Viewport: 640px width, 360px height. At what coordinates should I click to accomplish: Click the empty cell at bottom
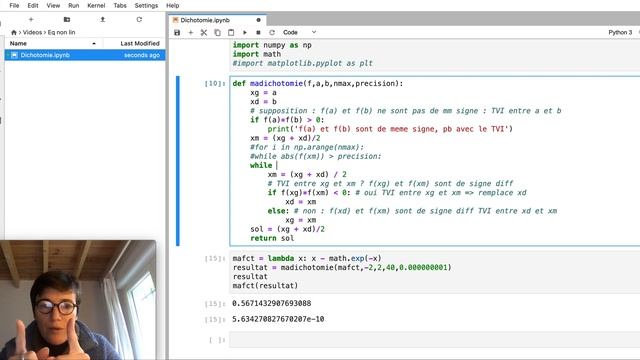pos(435,340)
